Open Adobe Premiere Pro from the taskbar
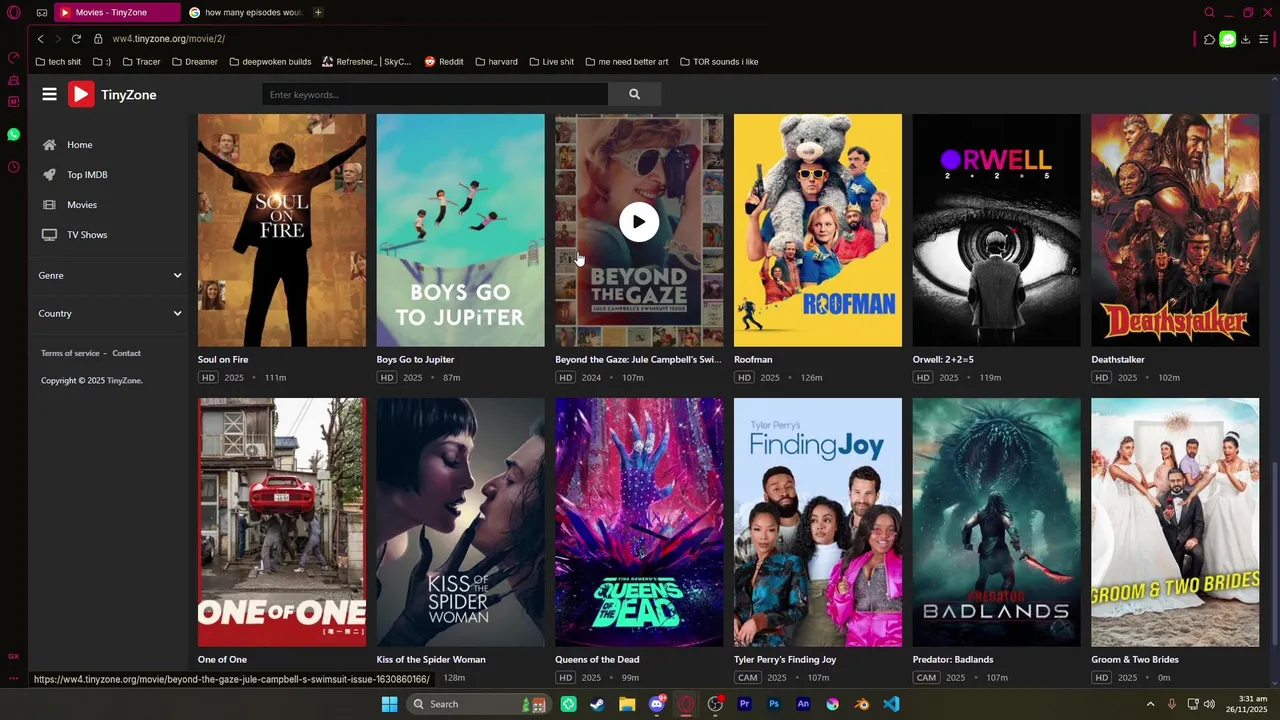The image size is (1280, 720). (744, 704)
